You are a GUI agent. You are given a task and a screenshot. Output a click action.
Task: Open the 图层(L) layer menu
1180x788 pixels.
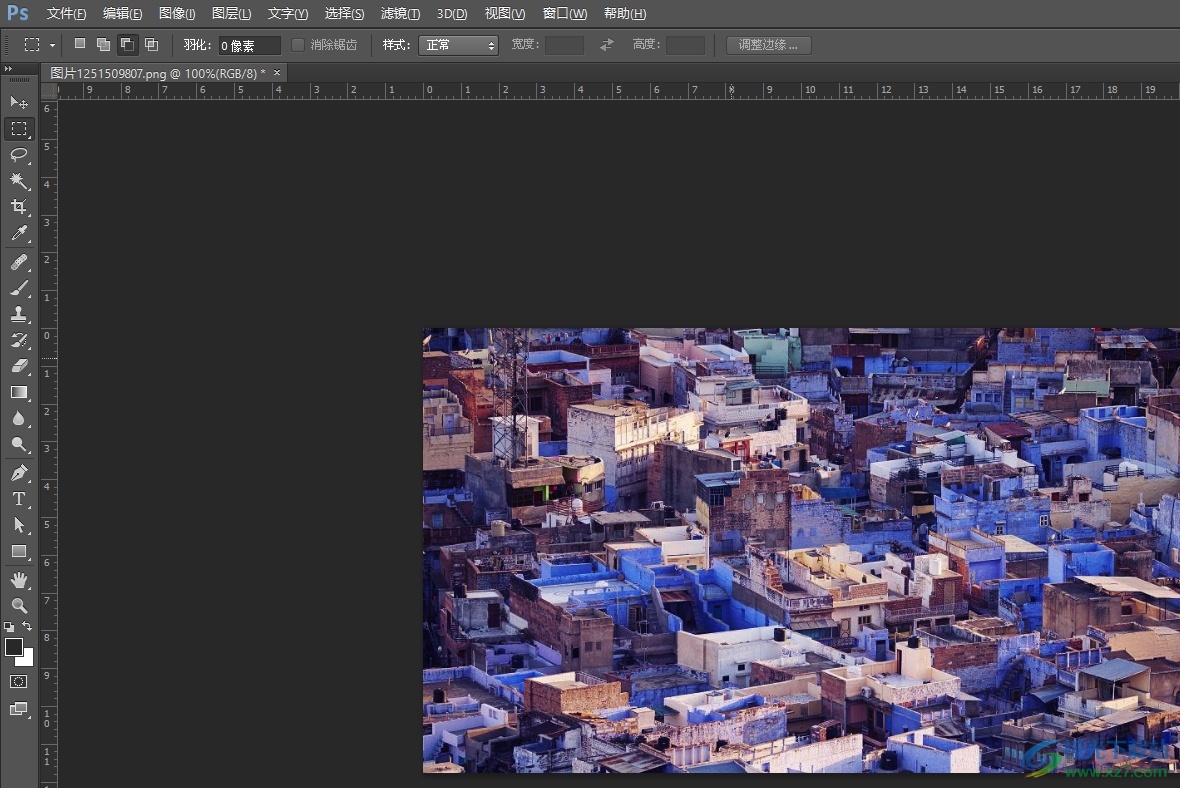(x=231, y=13)
